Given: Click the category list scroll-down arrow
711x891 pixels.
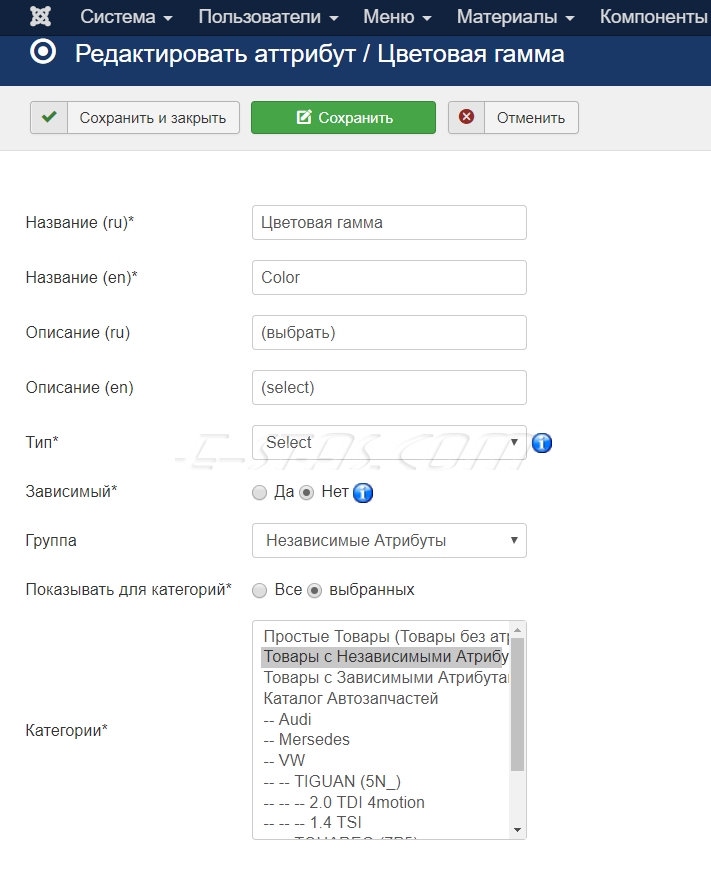Looking at the screenshot, I should (517, 830).
